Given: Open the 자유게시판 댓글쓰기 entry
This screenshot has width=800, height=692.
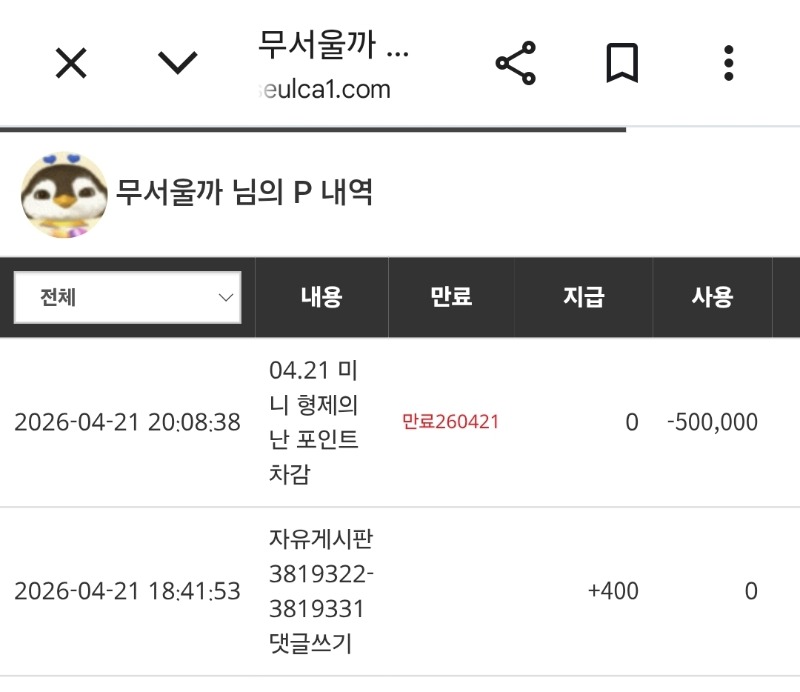Looking at the screenshot, I should point(320,591).
